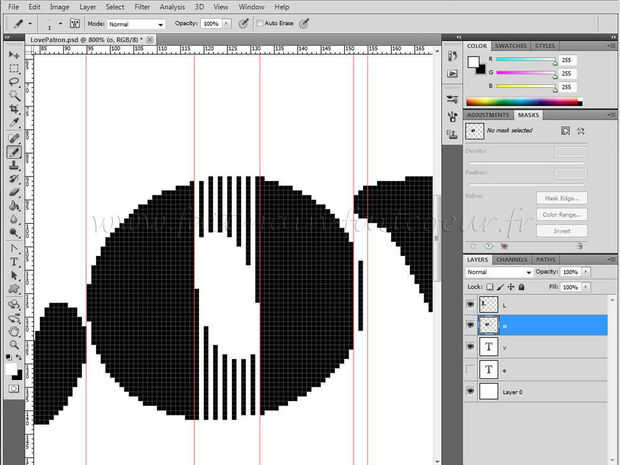Select the active Pencil tool in toolbox

tap(14, 152)
